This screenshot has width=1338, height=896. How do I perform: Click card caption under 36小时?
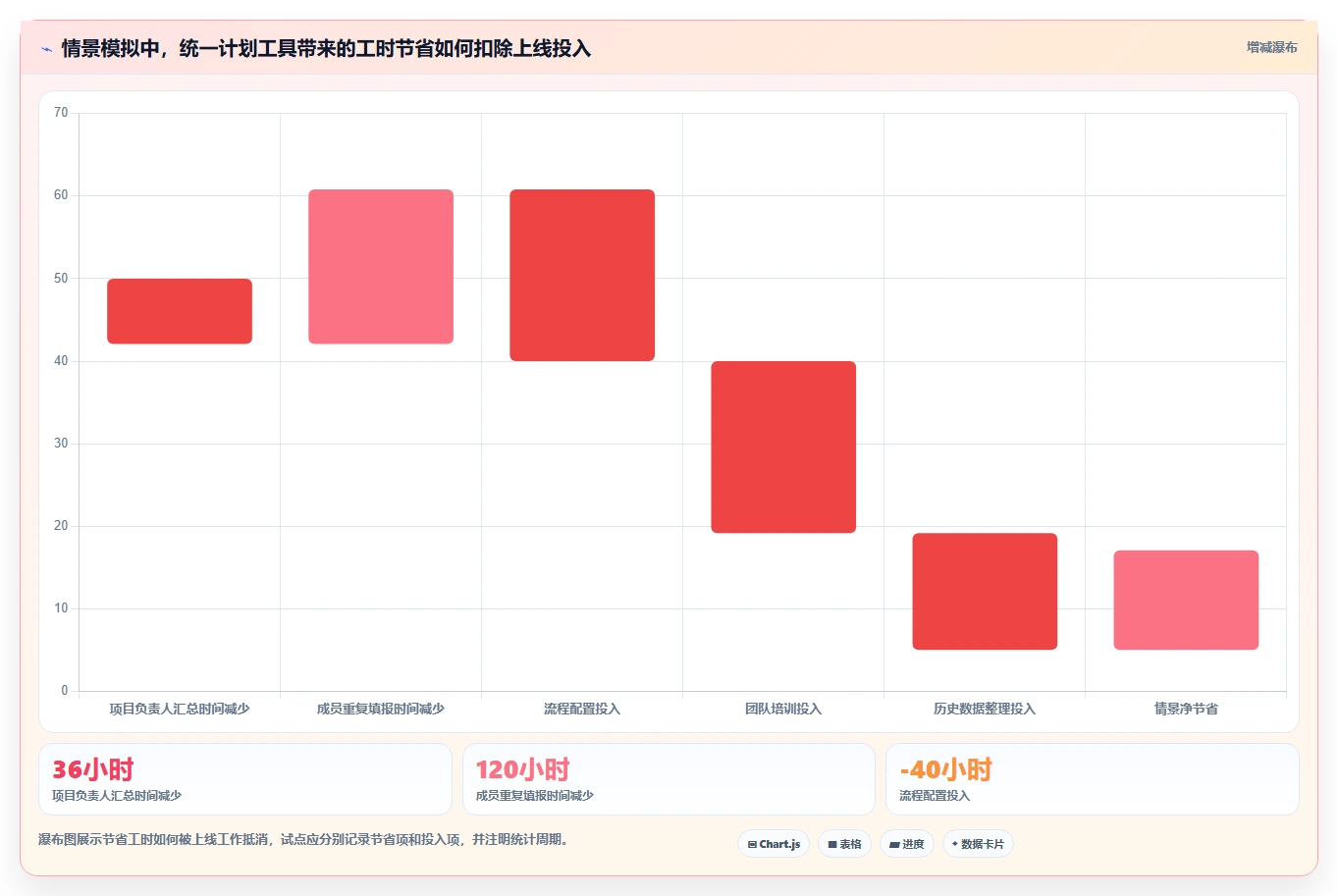point(117,796)
